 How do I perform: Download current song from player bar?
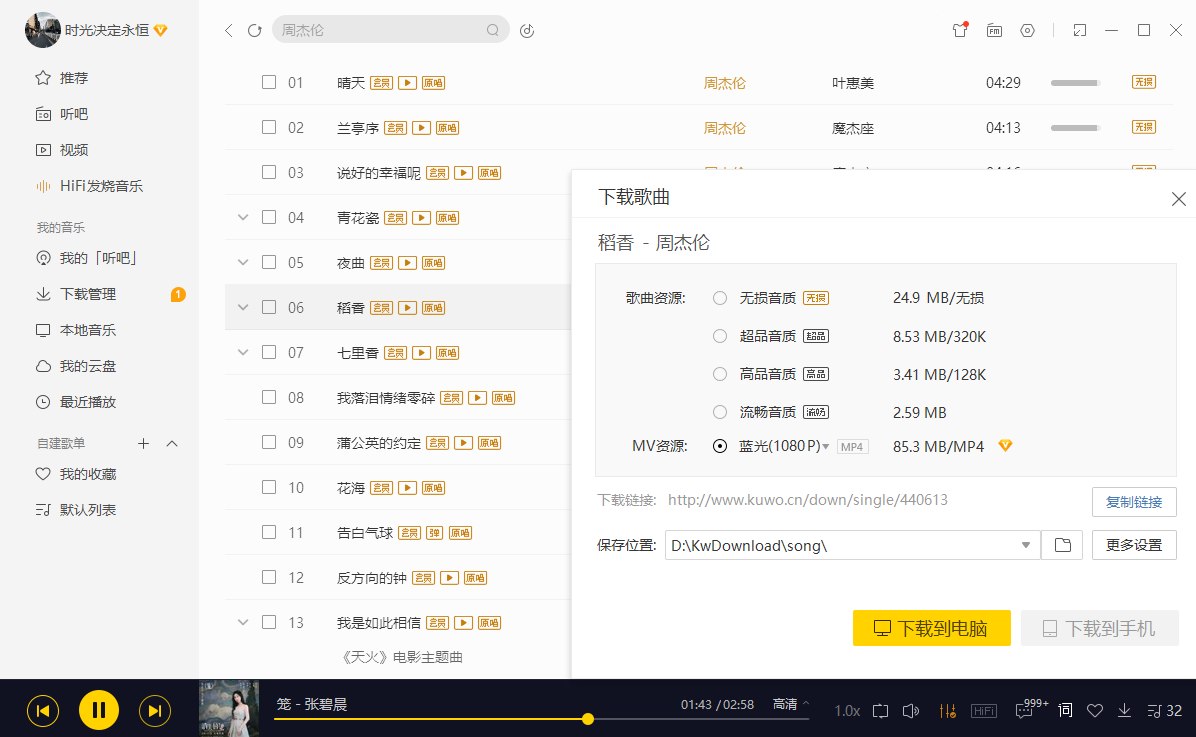point(1124,711)
